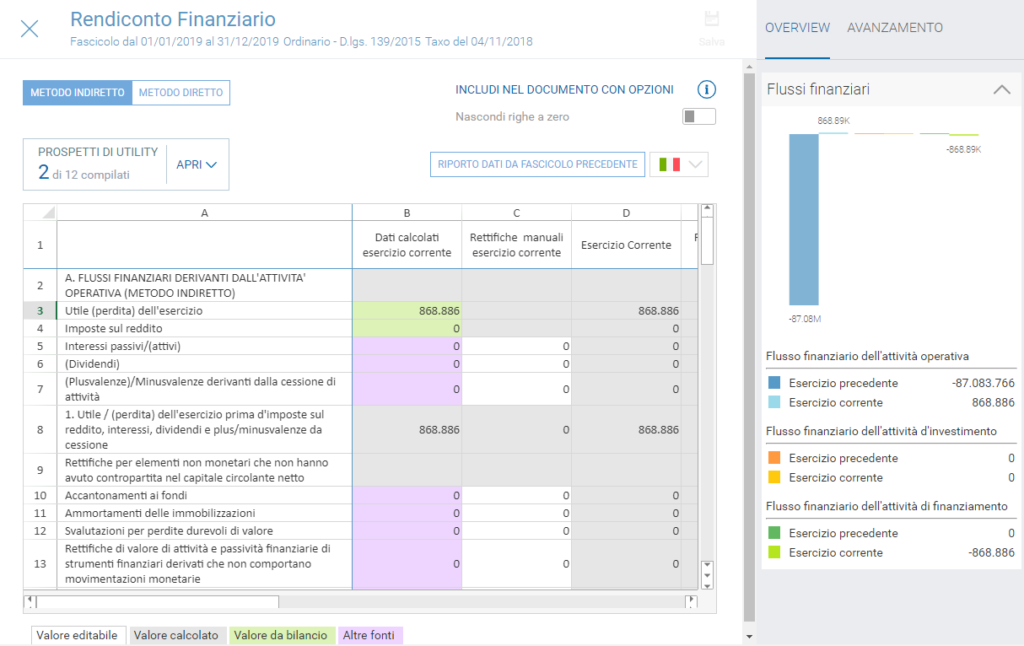The height and width of the screenshot is (646, 1024).
Task: Click the main page vertical scrollbar thumb
Action: click(749, 347)
